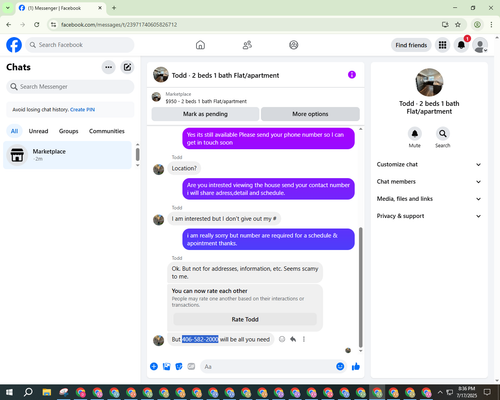Screen dimensions: 500x400
Task: Click the browser address bar URL
Action: [x=119, y=25]
